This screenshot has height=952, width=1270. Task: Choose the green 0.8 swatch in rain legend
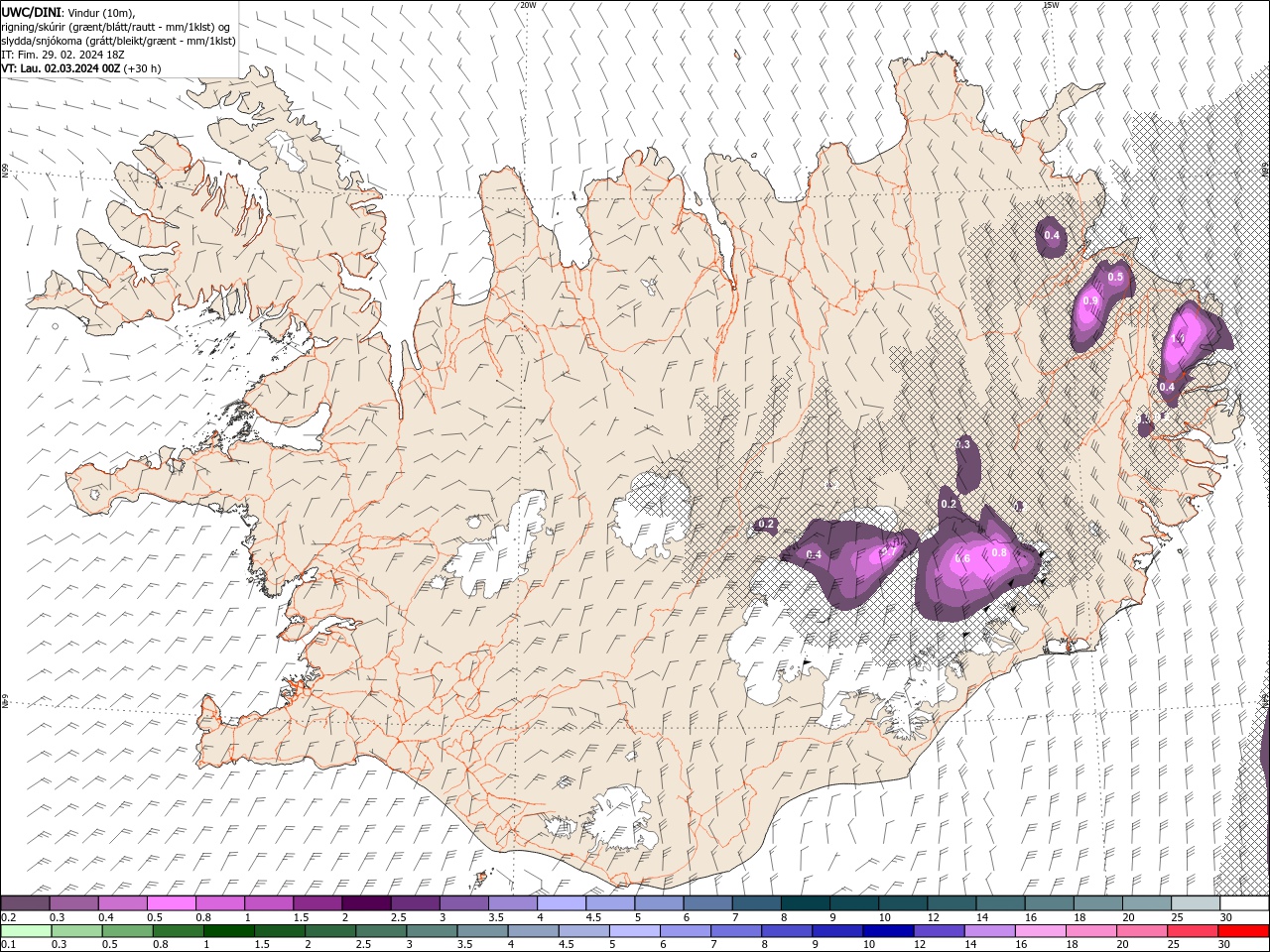coord(179,931)
